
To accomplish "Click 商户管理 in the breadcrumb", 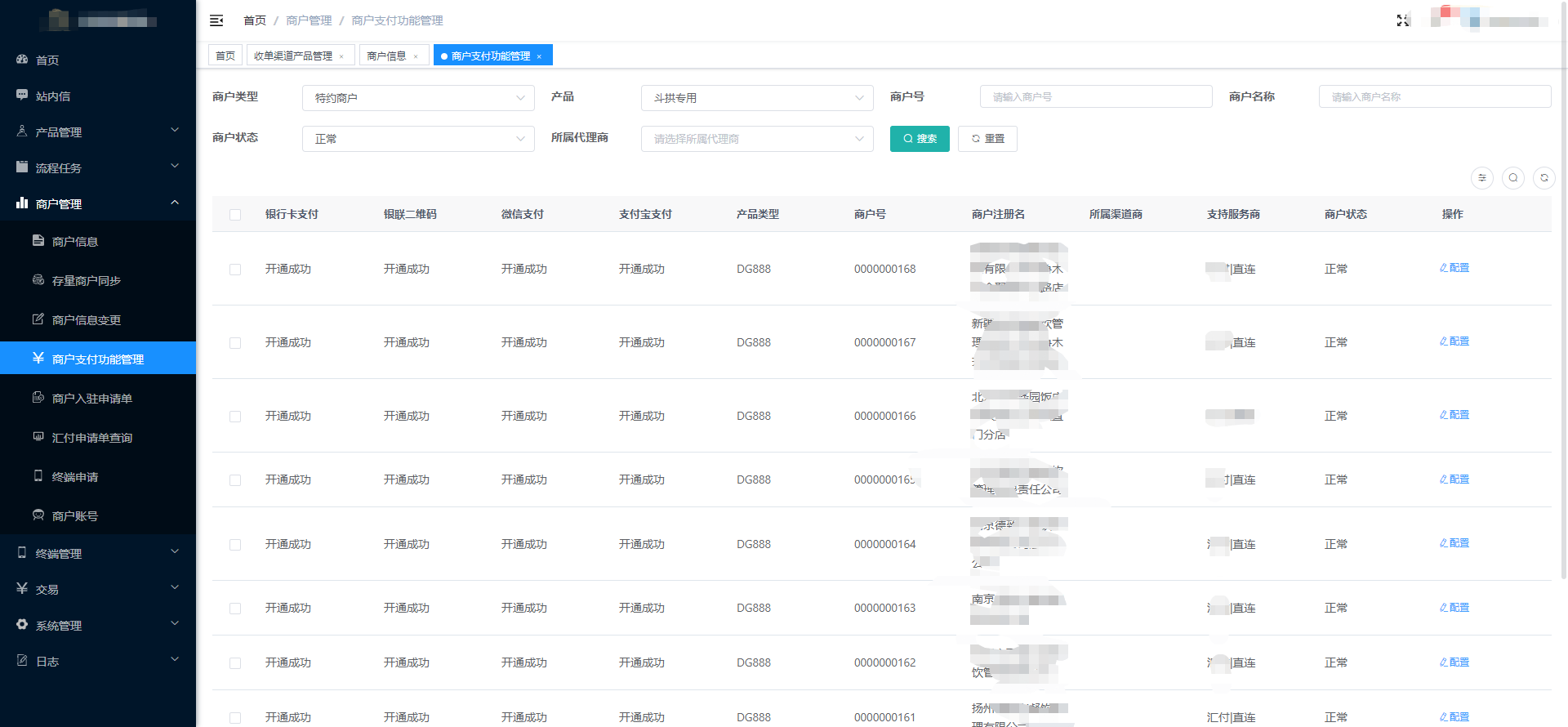I will pyautogui.click(x=309, y=20).
